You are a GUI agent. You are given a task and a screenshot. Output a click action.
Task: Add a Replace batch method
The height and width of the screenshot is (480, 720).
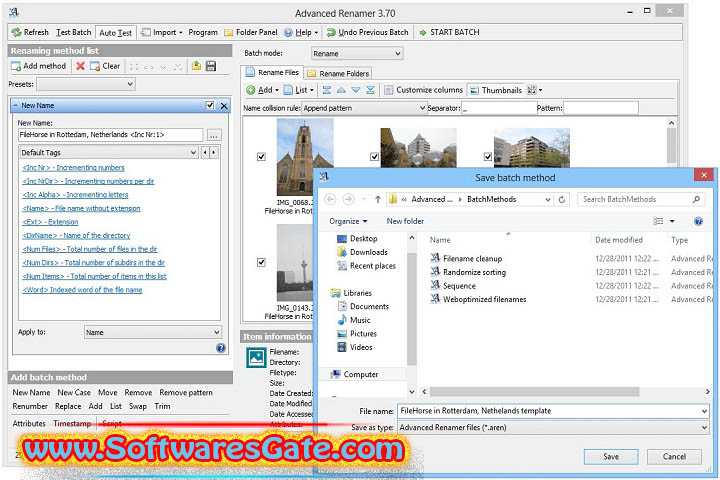(68, 406)
